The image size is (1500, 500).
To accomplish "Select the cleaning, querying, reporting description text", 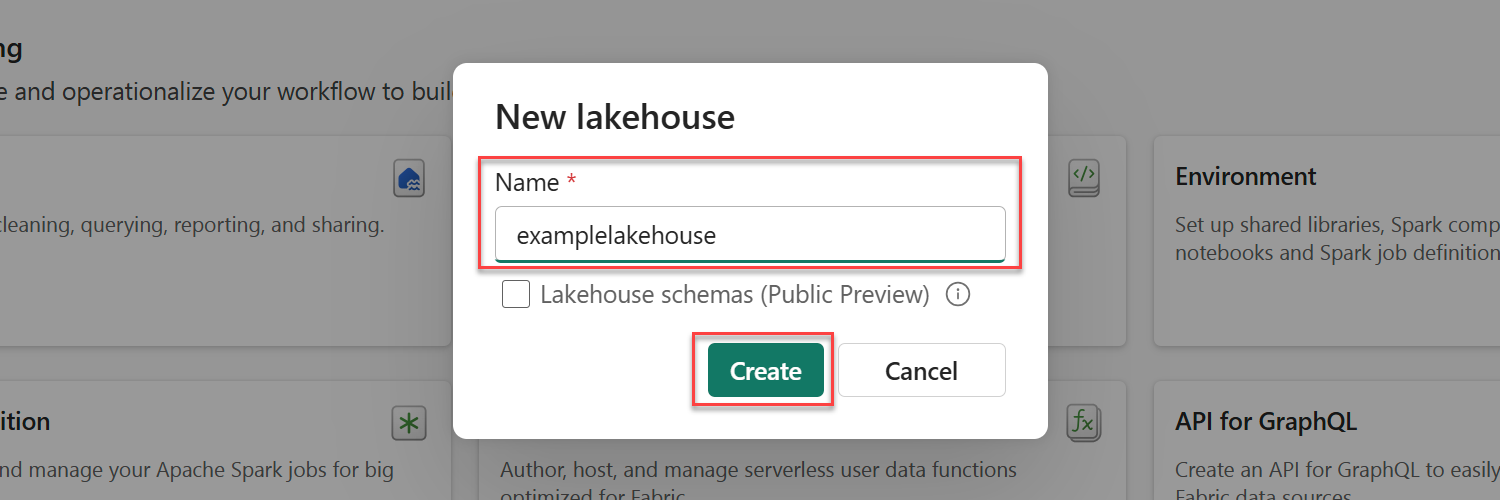I will 192,225.
